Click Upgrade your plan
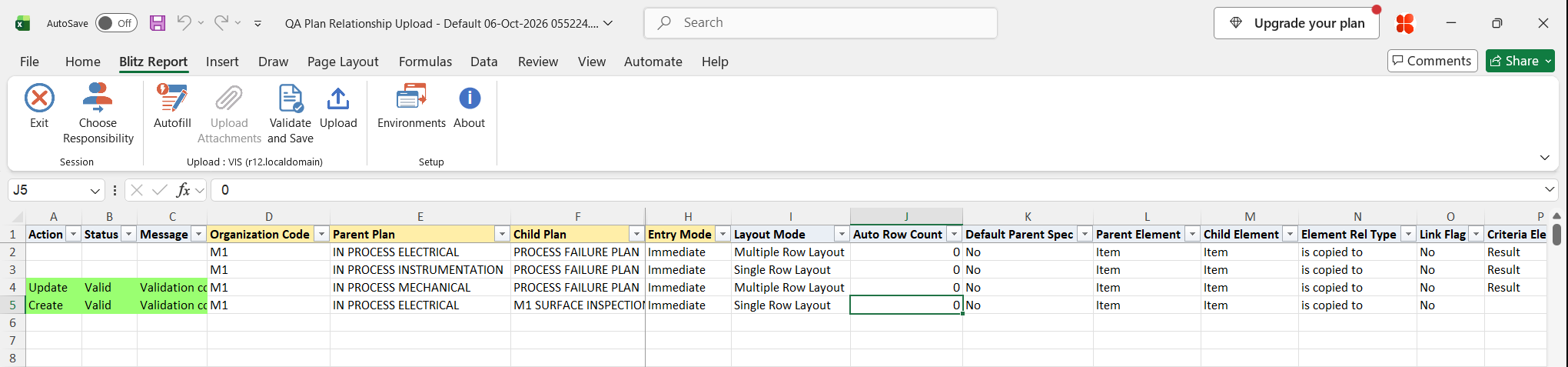 click(1297, 23)
